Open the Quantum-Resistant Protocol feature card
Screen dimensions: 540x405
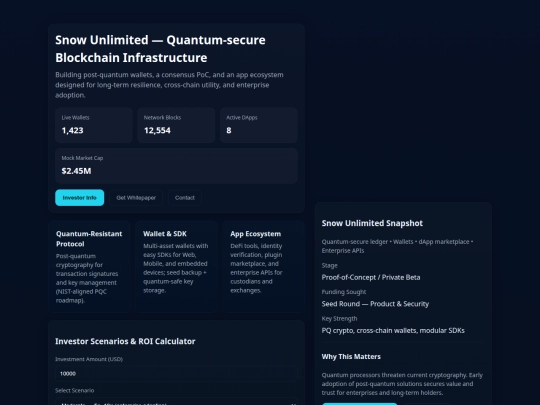point(90,267)
